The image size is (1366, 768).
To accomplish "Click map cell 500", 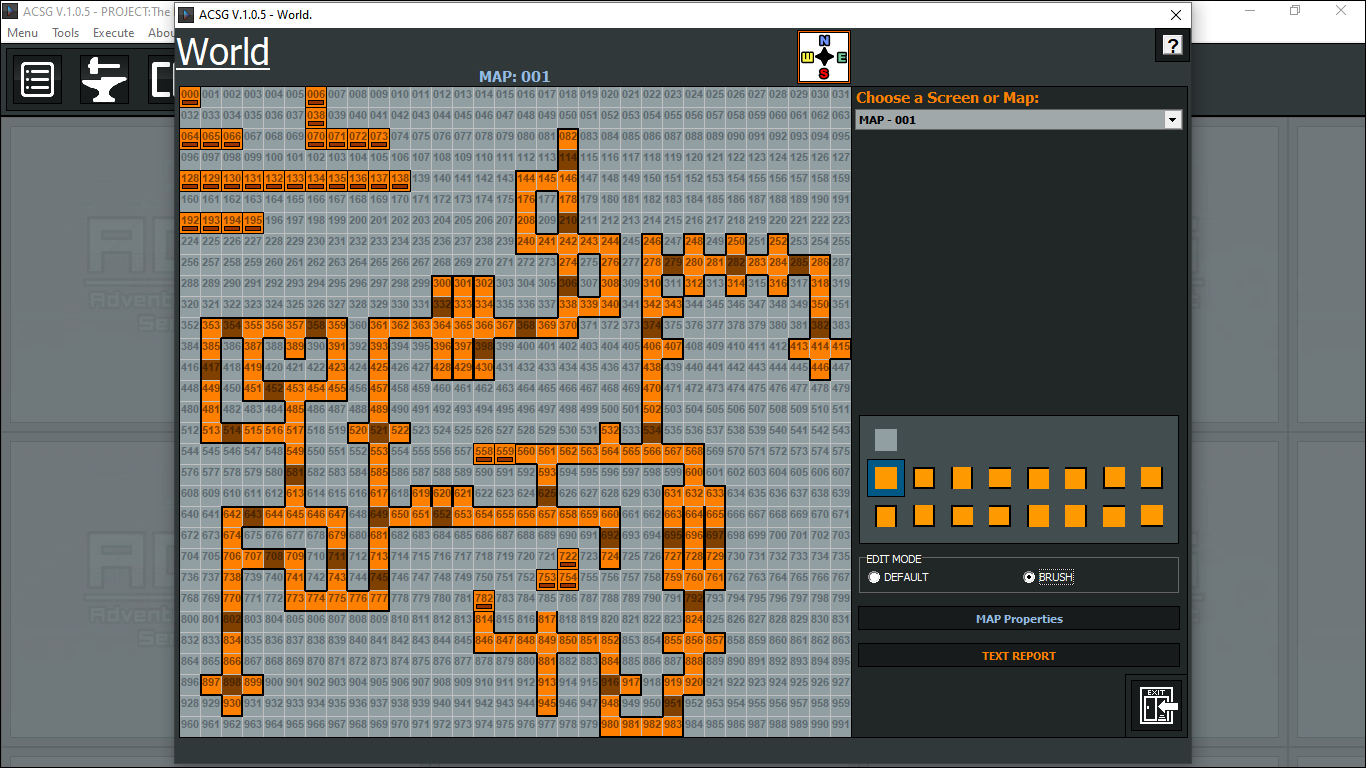I will point(610,412).
